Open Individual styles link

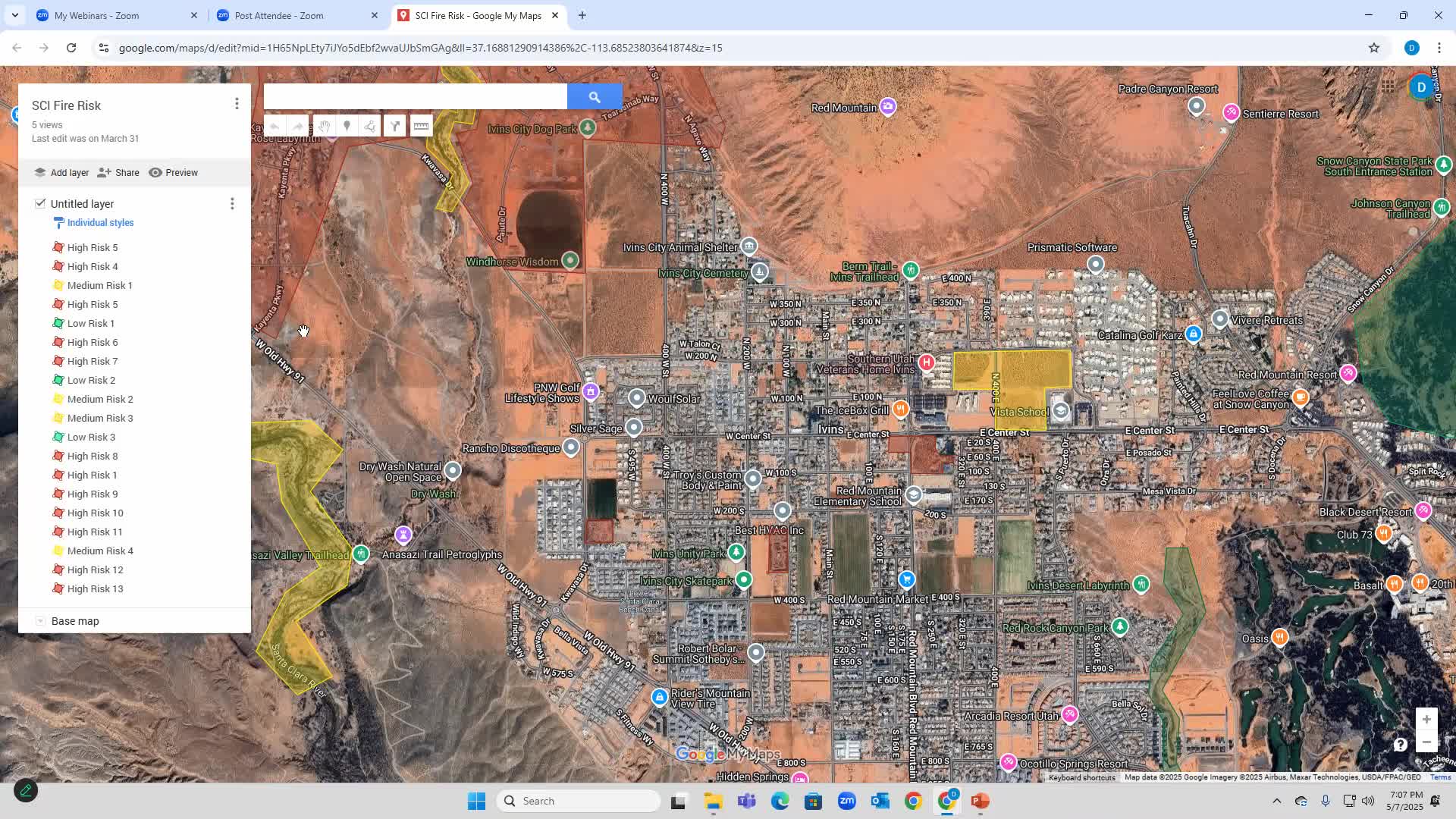pos(100,223)
